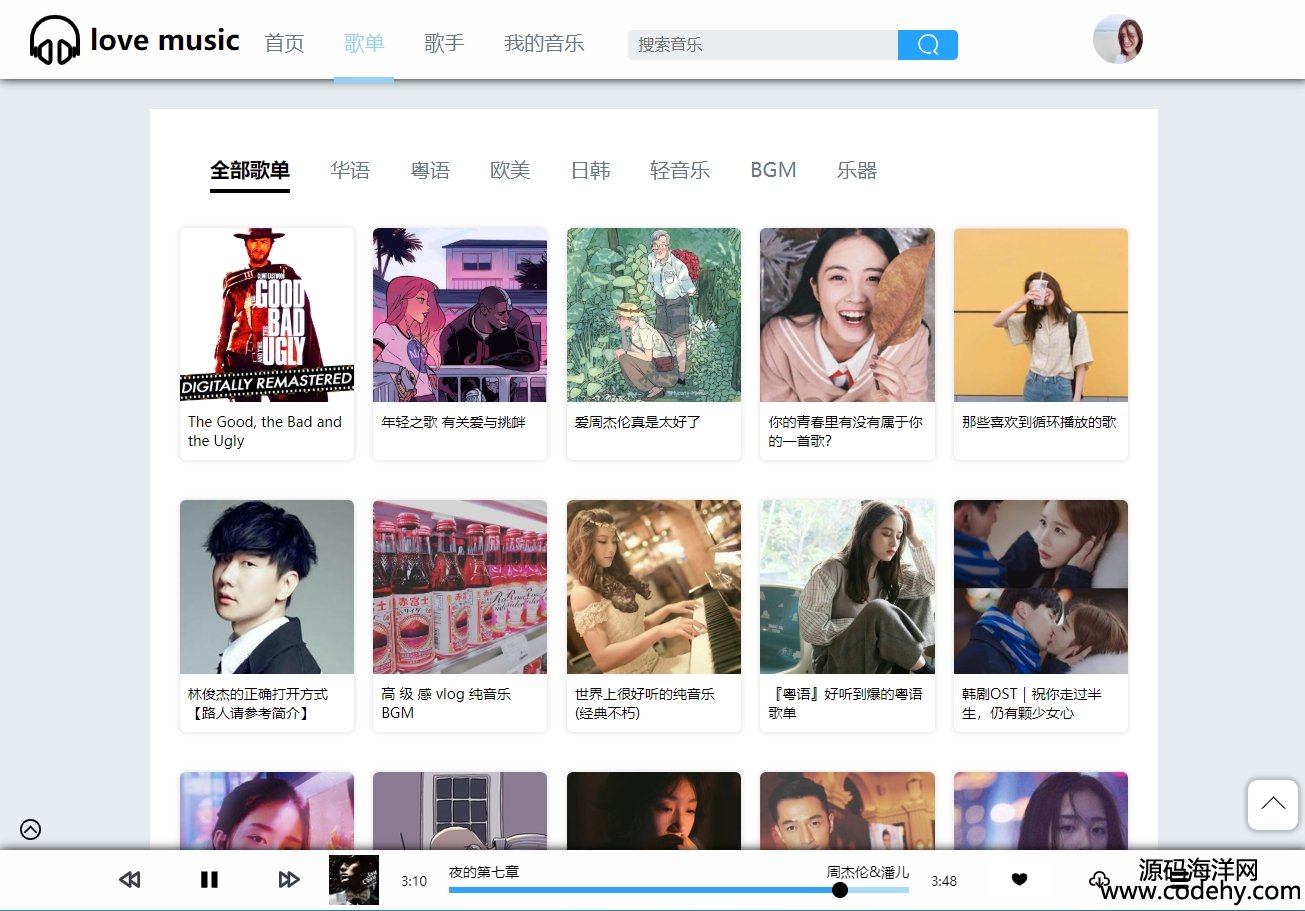Click the progress bar round handle

840,890
